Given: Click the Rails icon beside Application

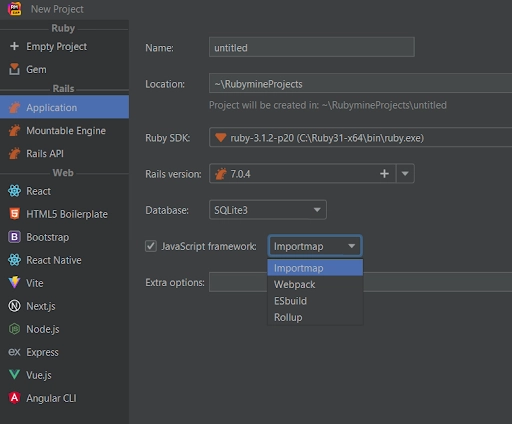Looking at the screenshot, I should coord(14,107).
